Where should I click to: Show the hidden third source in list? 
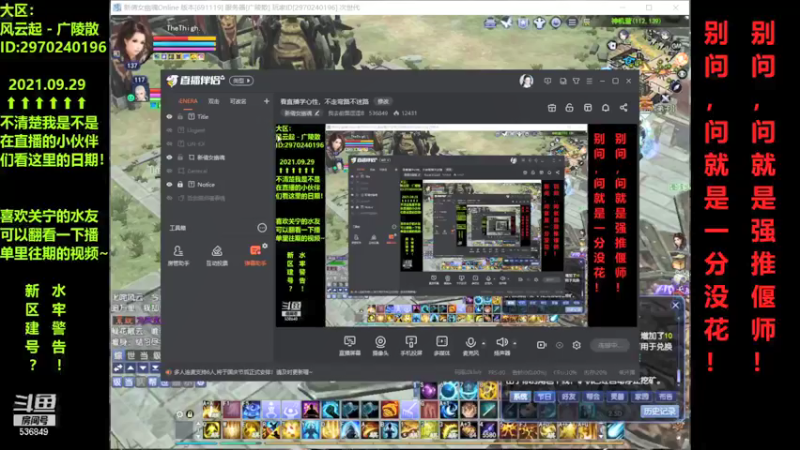coord(169,144)
